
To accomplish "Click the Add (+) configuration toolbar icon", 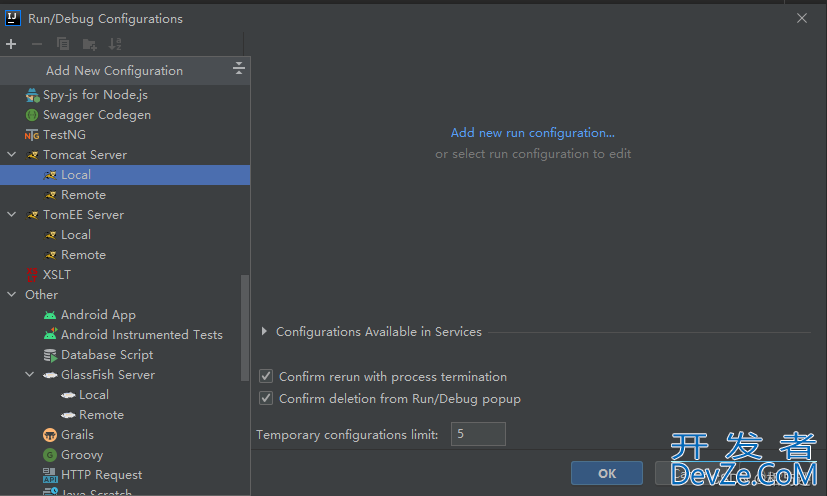I will tap(11, 44).
